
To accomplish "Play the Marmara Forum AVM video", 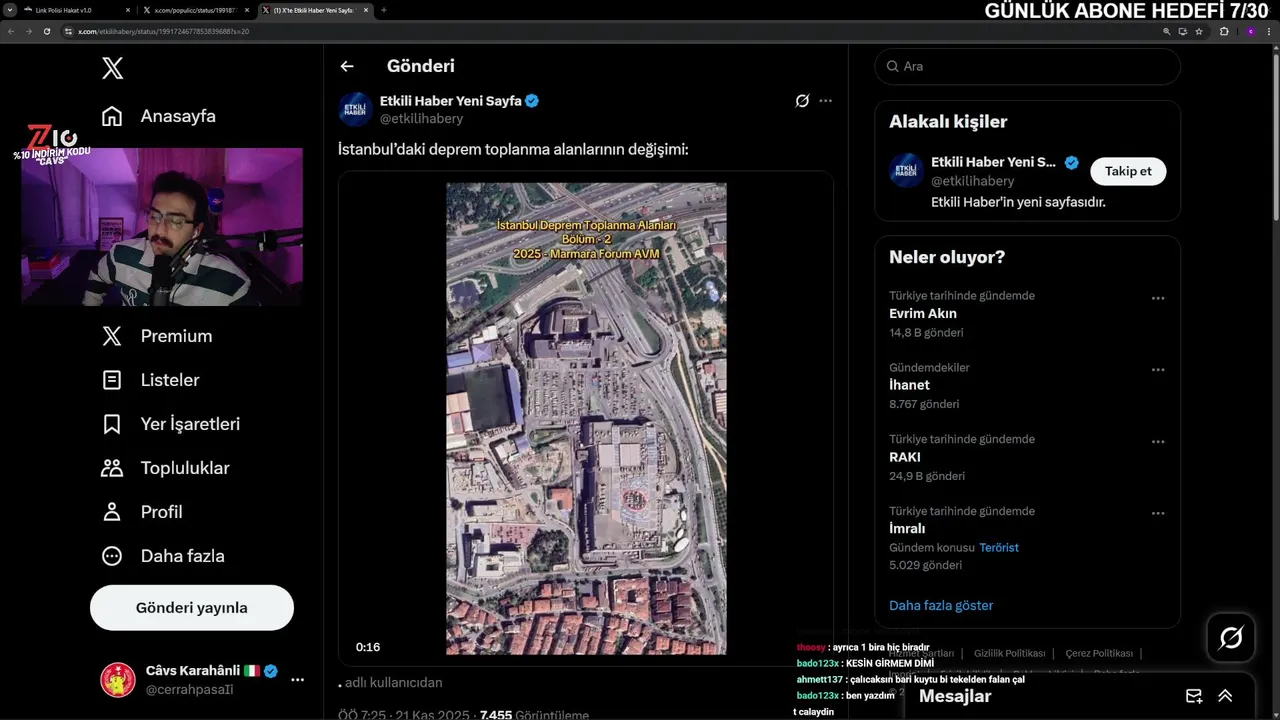I will 586,418.
